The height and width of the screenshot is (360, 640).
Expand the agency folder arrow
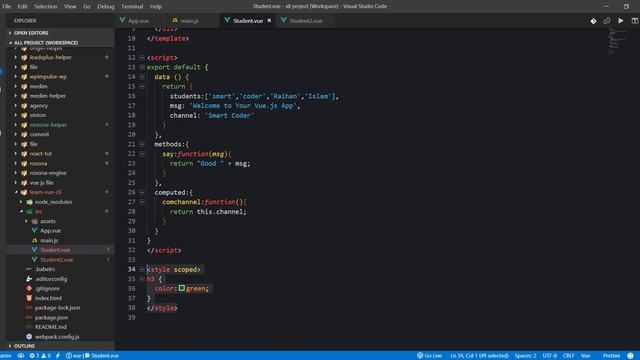point(16,106)
